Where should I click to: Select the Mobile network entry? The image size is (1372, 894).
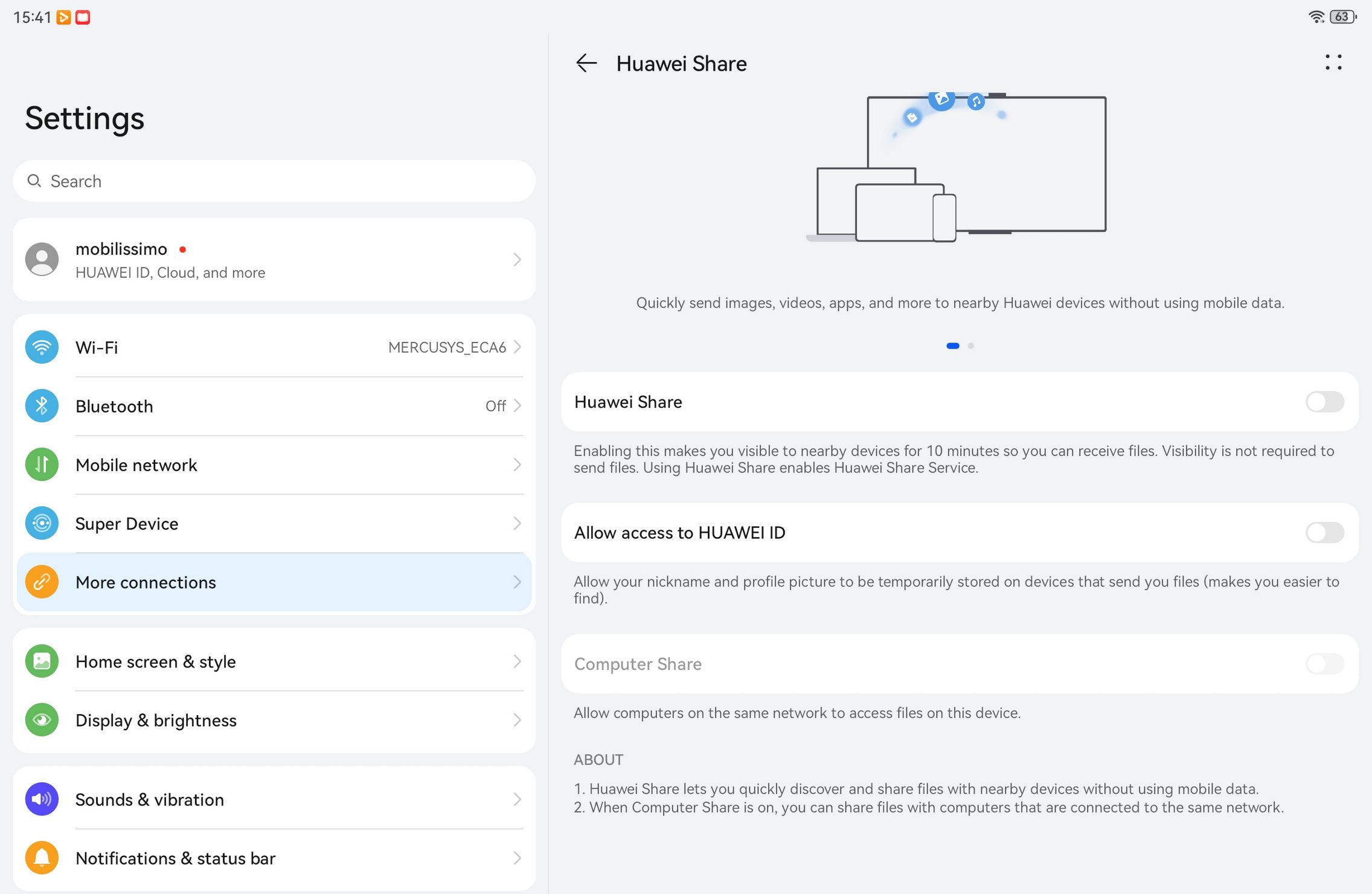[x=274, y=465]
